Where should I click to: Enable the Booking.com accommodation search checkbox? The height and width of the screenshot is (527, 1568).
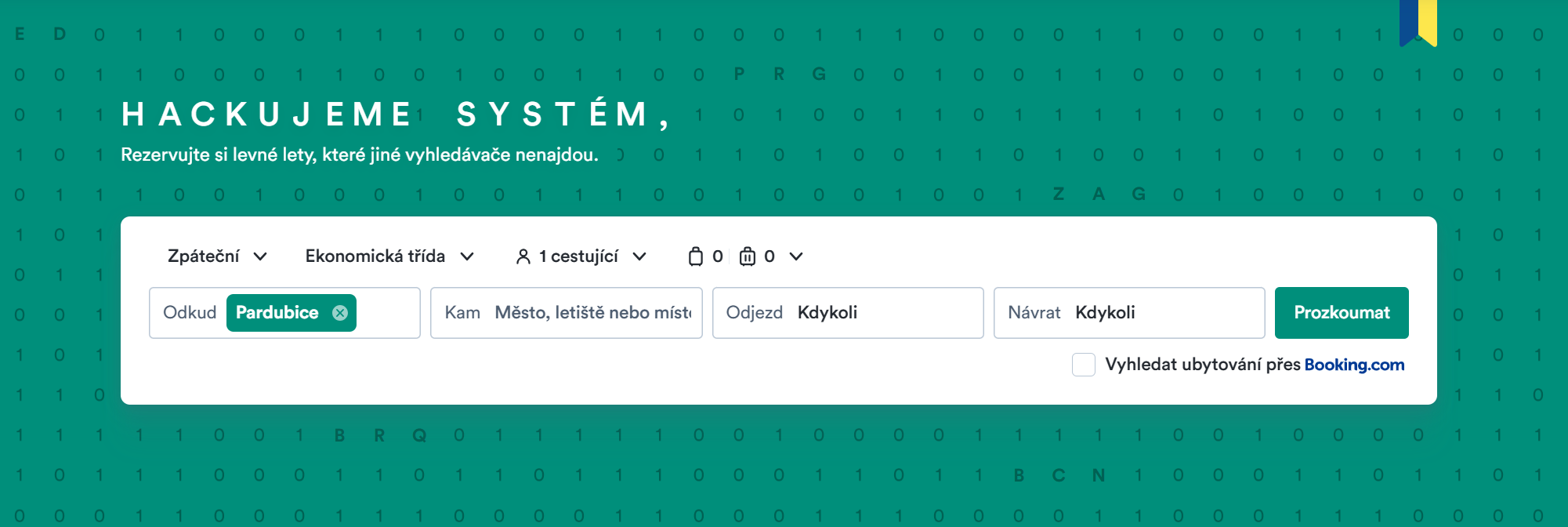(x=1083, y=365)
